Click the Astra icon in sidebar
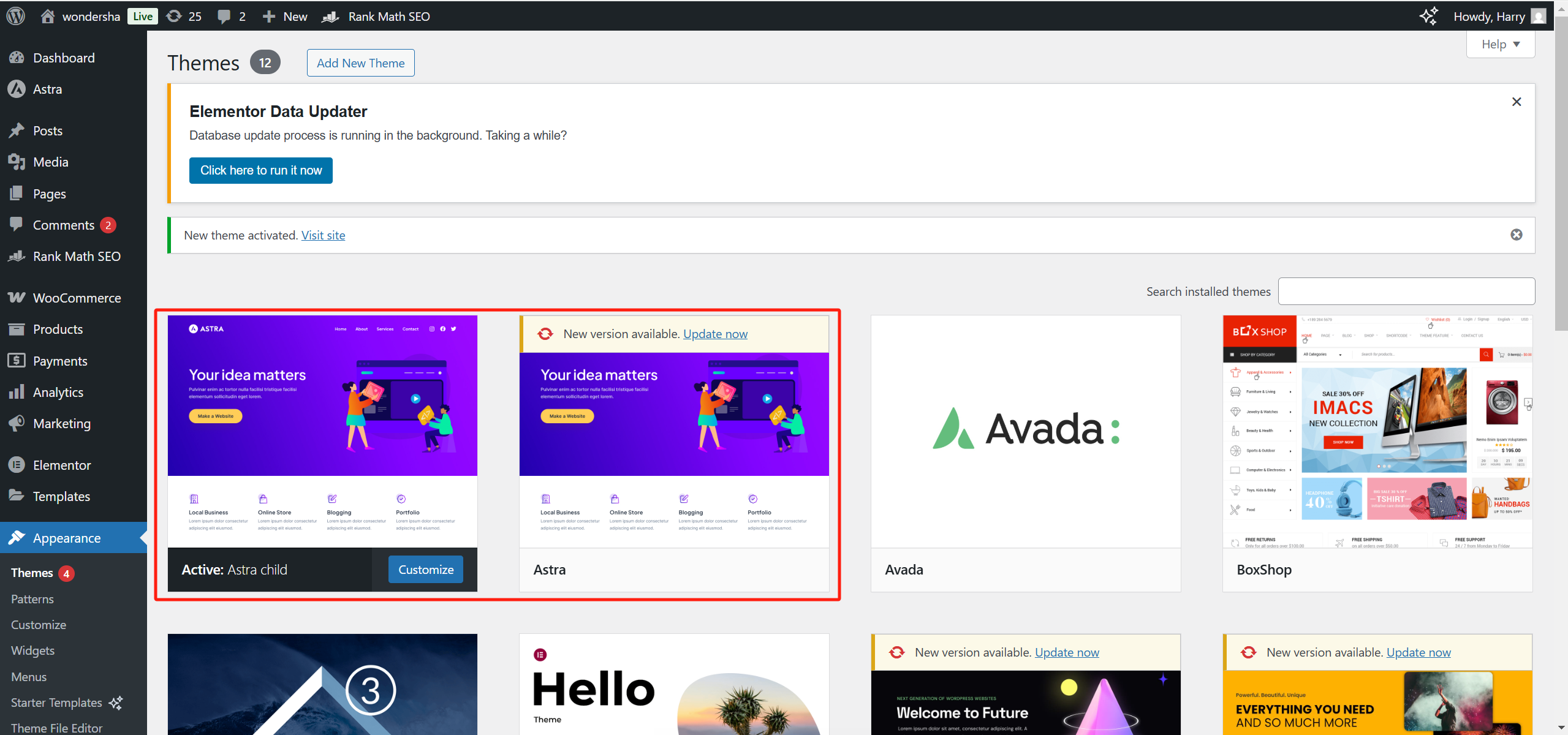This screenshot has width=1568, height=735. click(x=18, y=89)
